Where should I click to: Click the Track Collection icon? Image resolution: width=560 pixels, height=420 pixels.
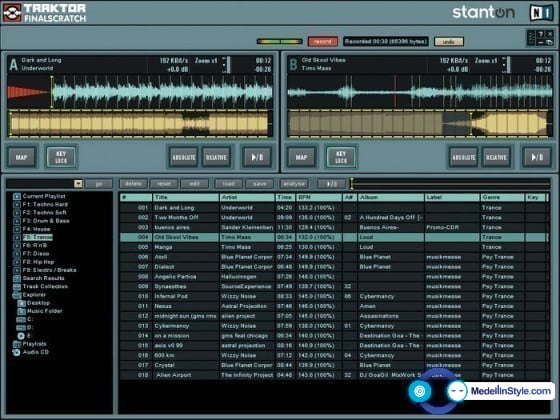17,287
